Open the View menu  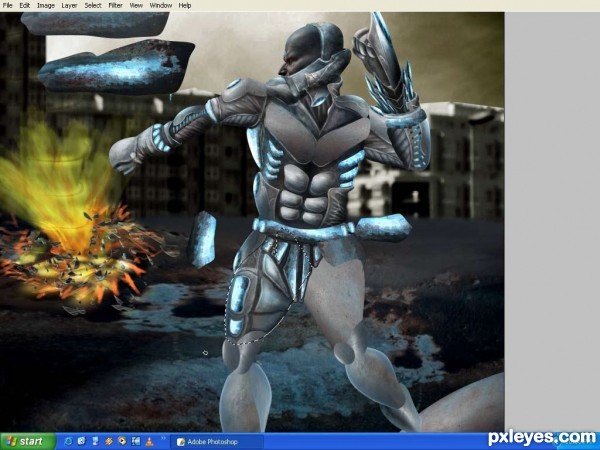coord(136,5)
